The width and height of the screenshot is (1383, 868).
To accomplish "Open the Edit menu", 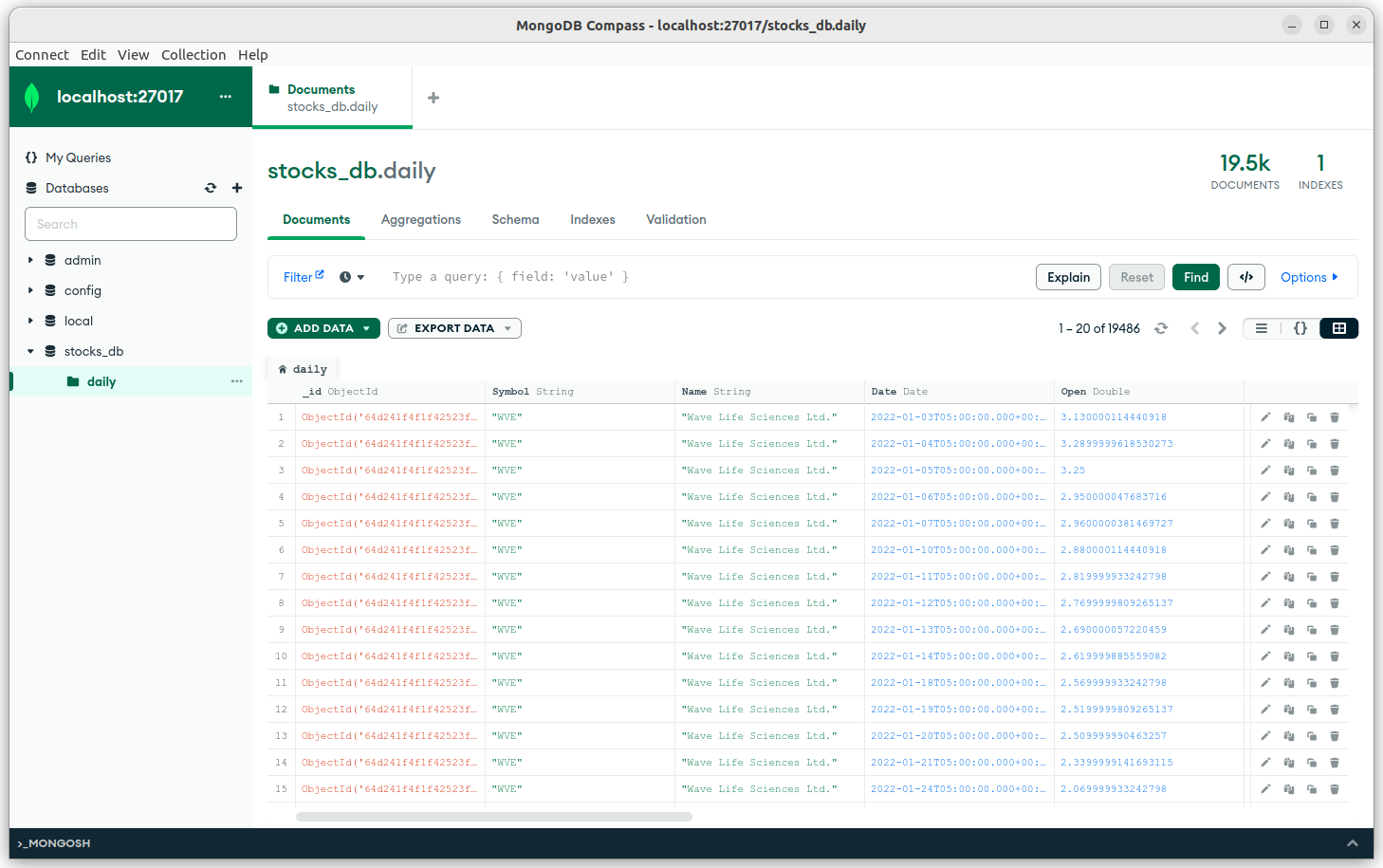I will (93, 55).
